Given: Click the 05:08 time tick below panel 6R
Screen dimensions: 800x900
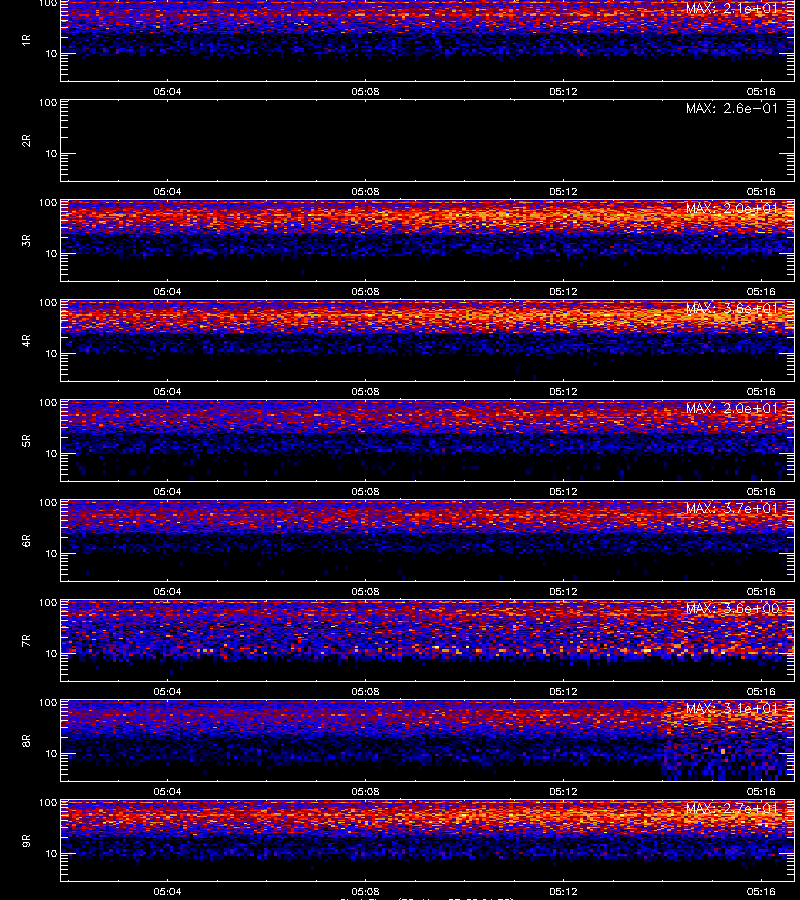Looking at the screenshot, I should click(x=365, y=591).
